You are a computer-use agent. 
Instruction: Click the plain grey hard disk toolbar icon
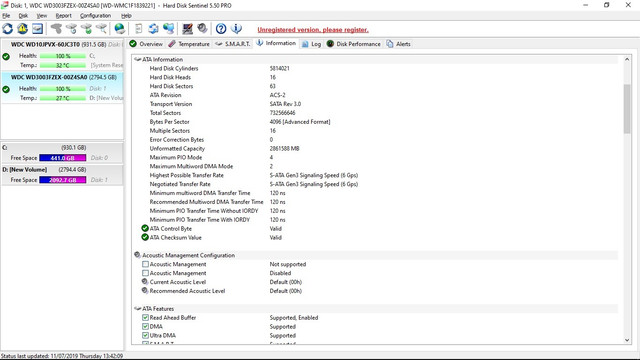tap(56, 29)
